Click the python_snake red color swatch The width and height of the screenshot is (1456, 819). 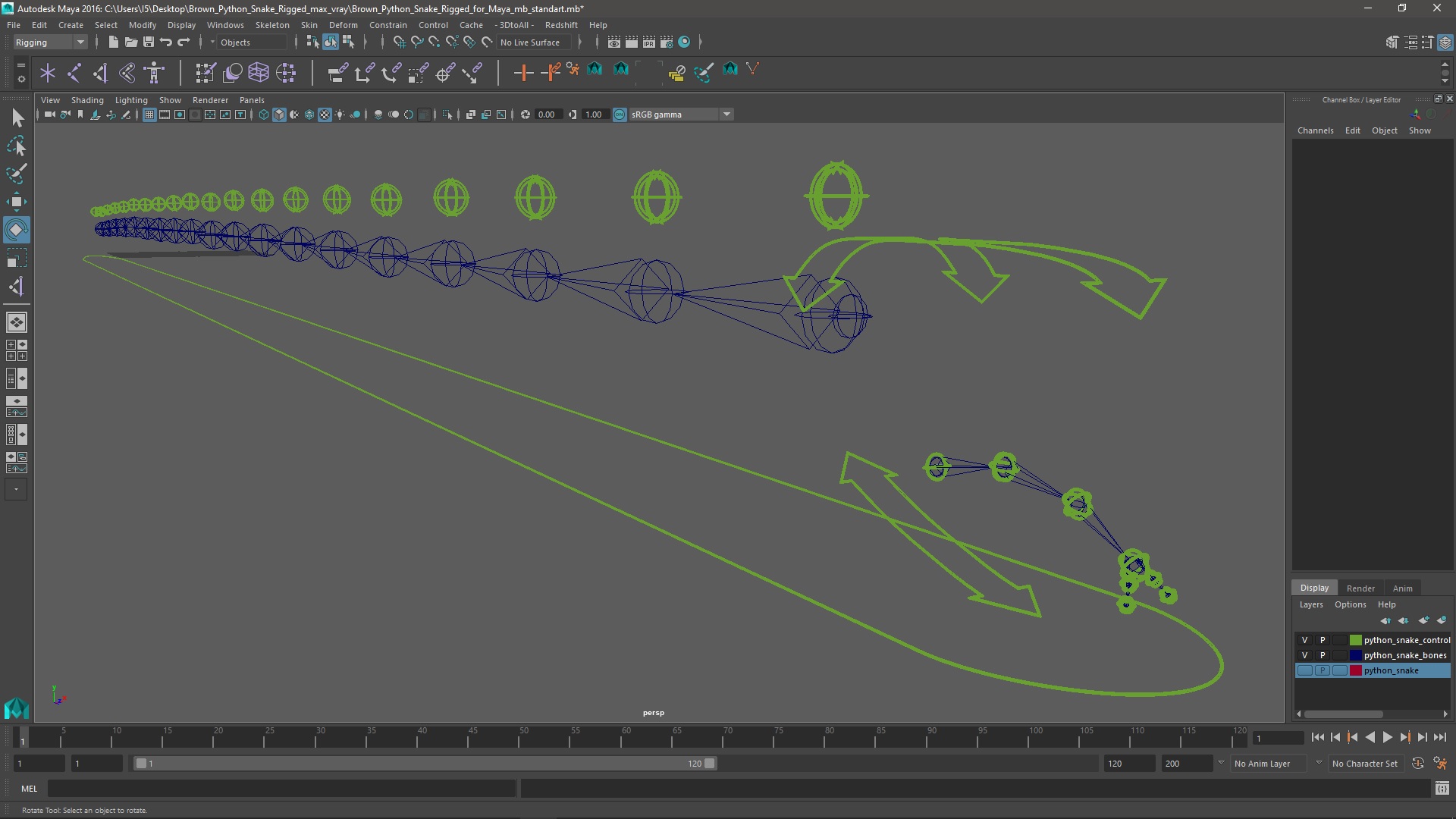click(1355, 670)
